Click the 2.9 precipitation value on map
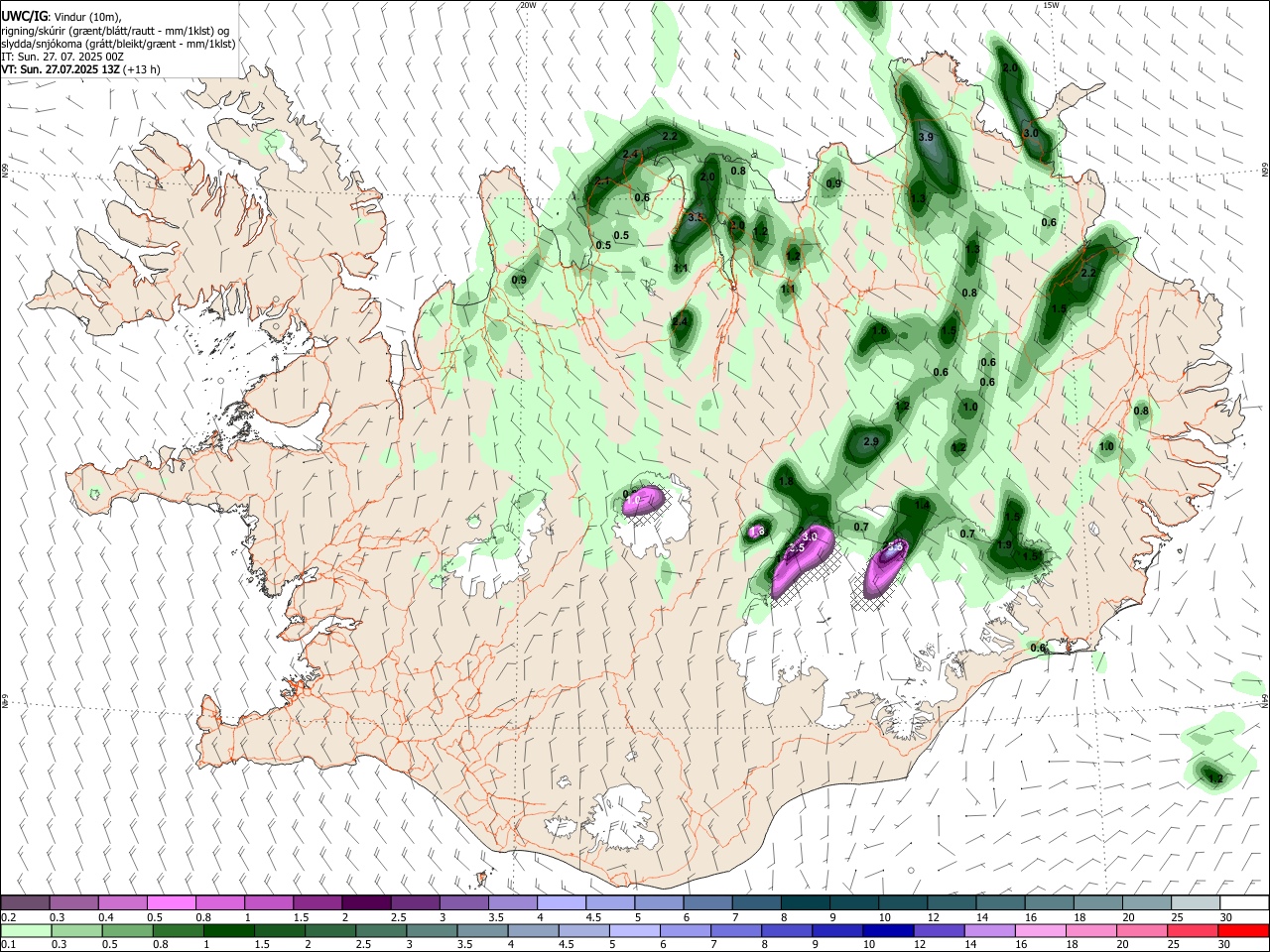The image size is (1270, 952). tap(871, 441)
